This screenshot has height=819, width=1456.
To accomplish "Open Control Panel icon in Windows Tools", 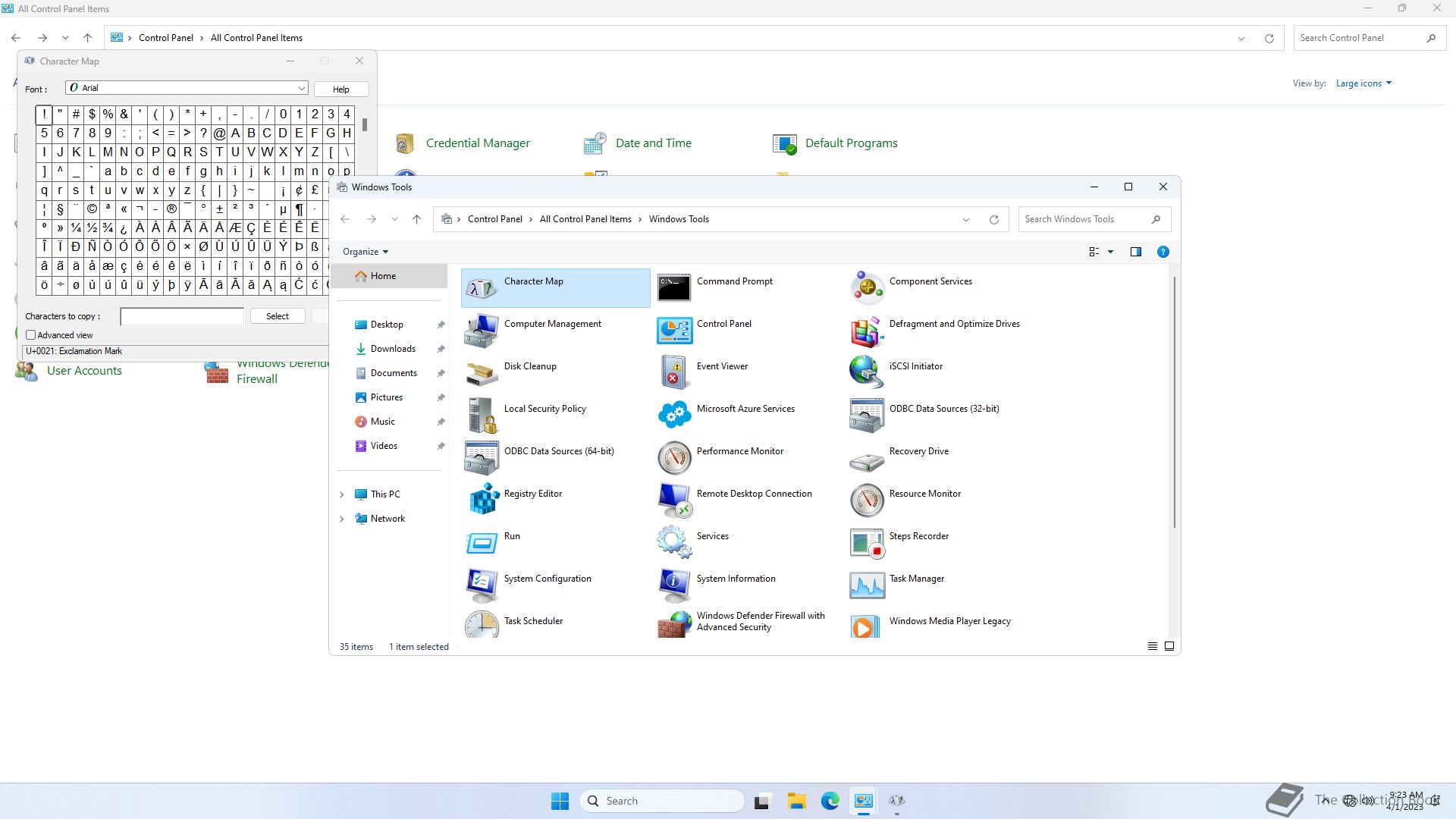I will [674, 330].
